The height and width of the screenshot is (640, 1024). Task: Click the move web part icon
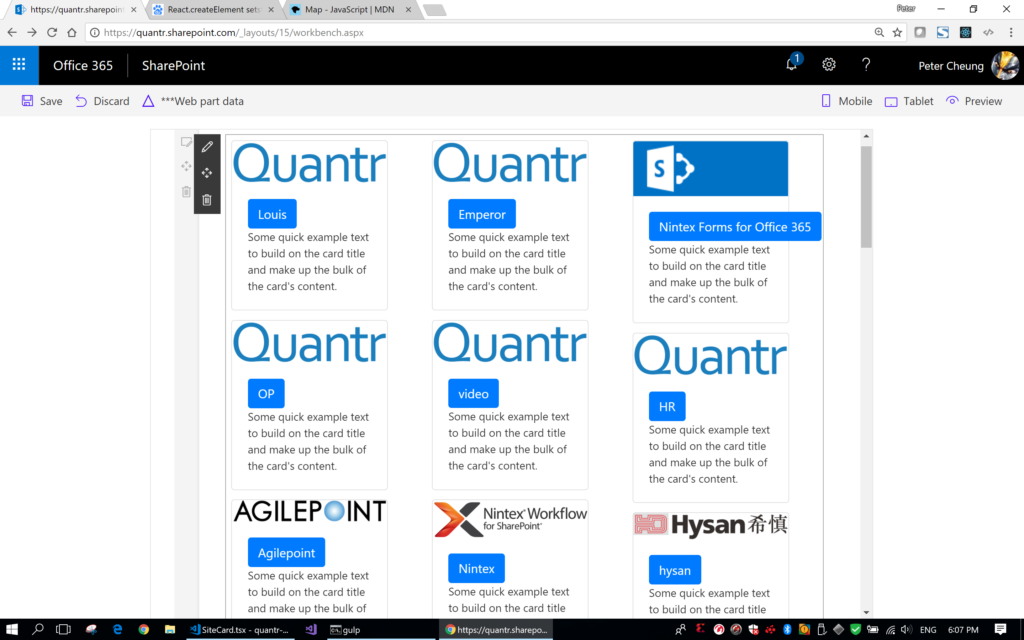[x=207, y=173]
